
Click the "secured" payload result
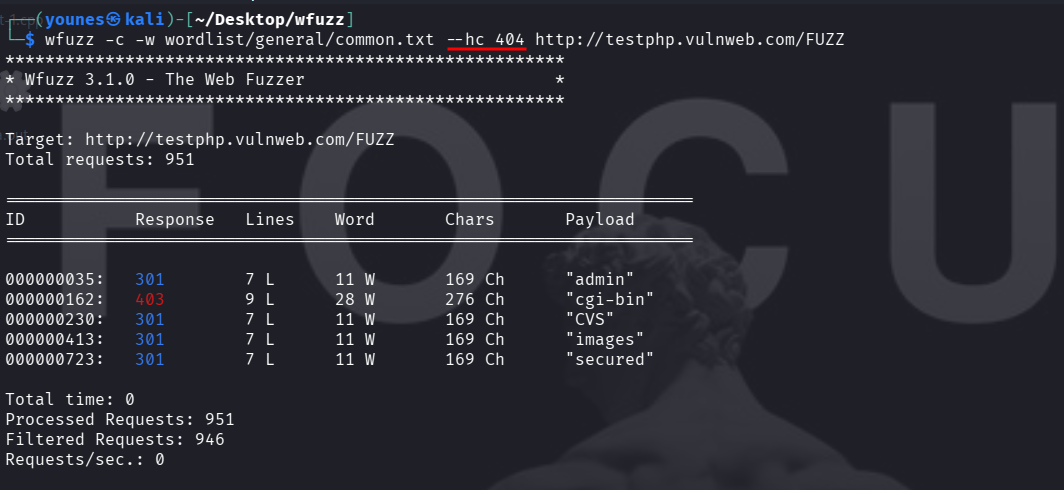tap(610, 359)
